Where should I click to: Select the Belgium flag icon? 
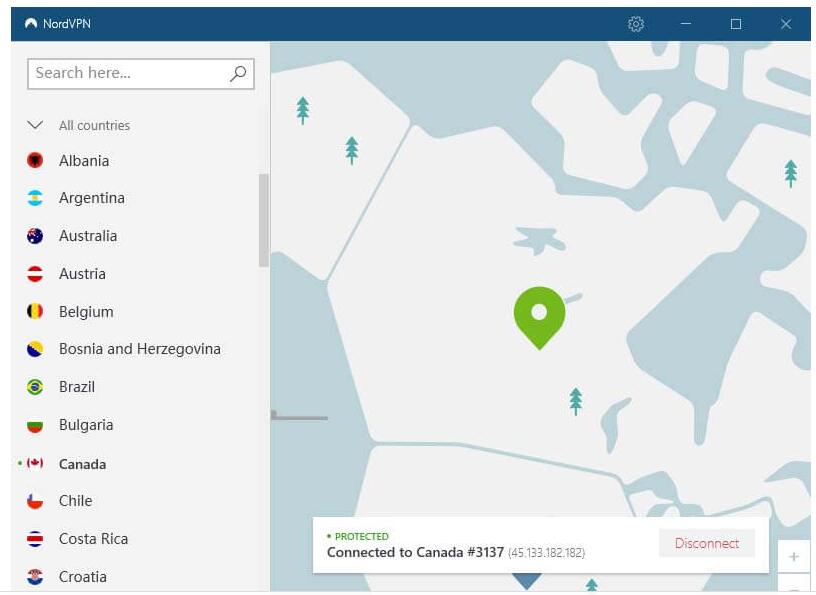point(35,311)
